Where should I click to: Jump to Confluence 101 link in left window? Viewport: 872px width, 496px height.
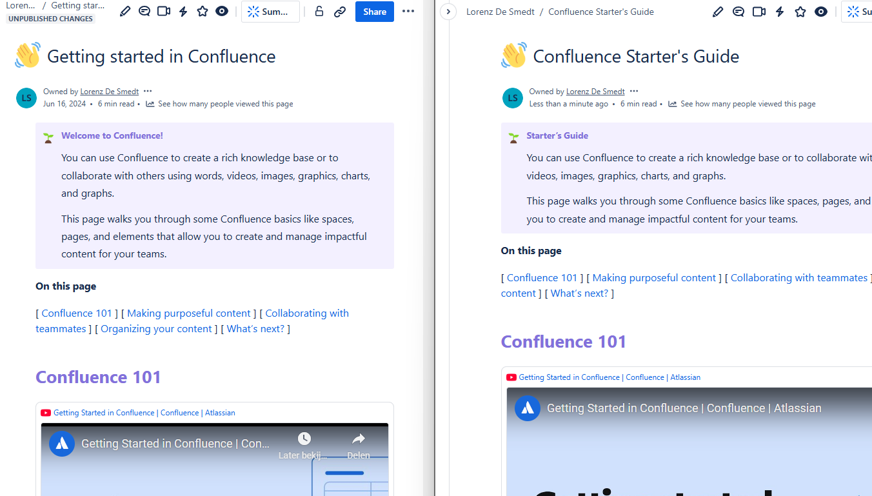(x=77, y=313)
